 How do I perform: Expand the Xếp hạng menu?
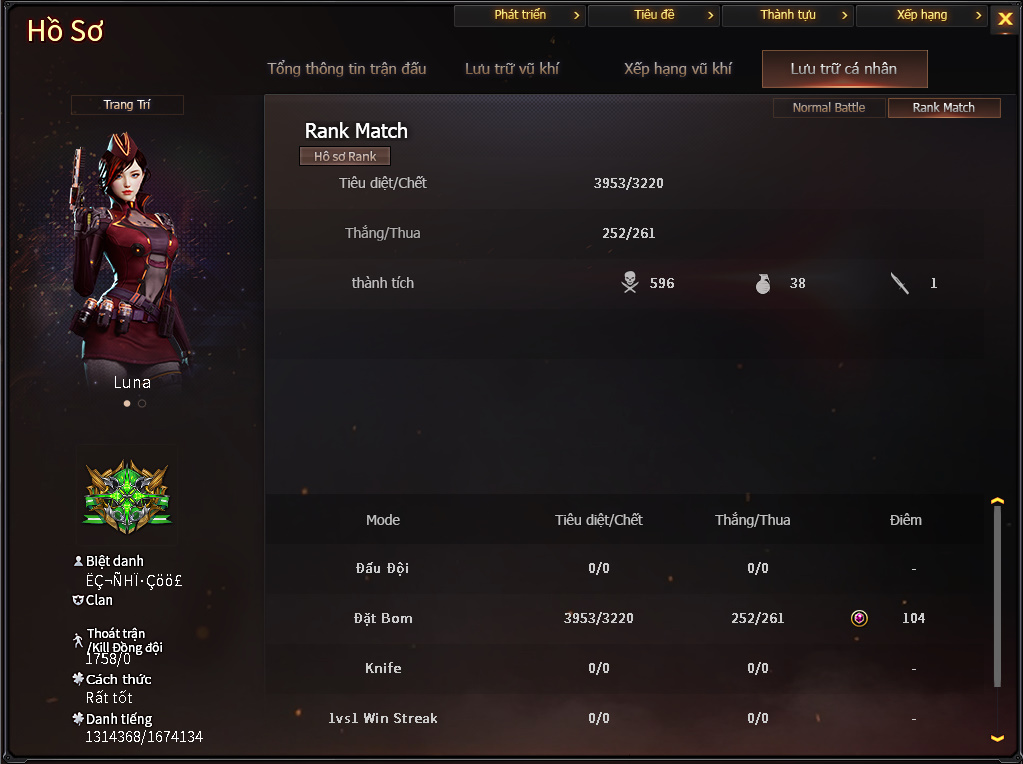(x=921, y=15)
